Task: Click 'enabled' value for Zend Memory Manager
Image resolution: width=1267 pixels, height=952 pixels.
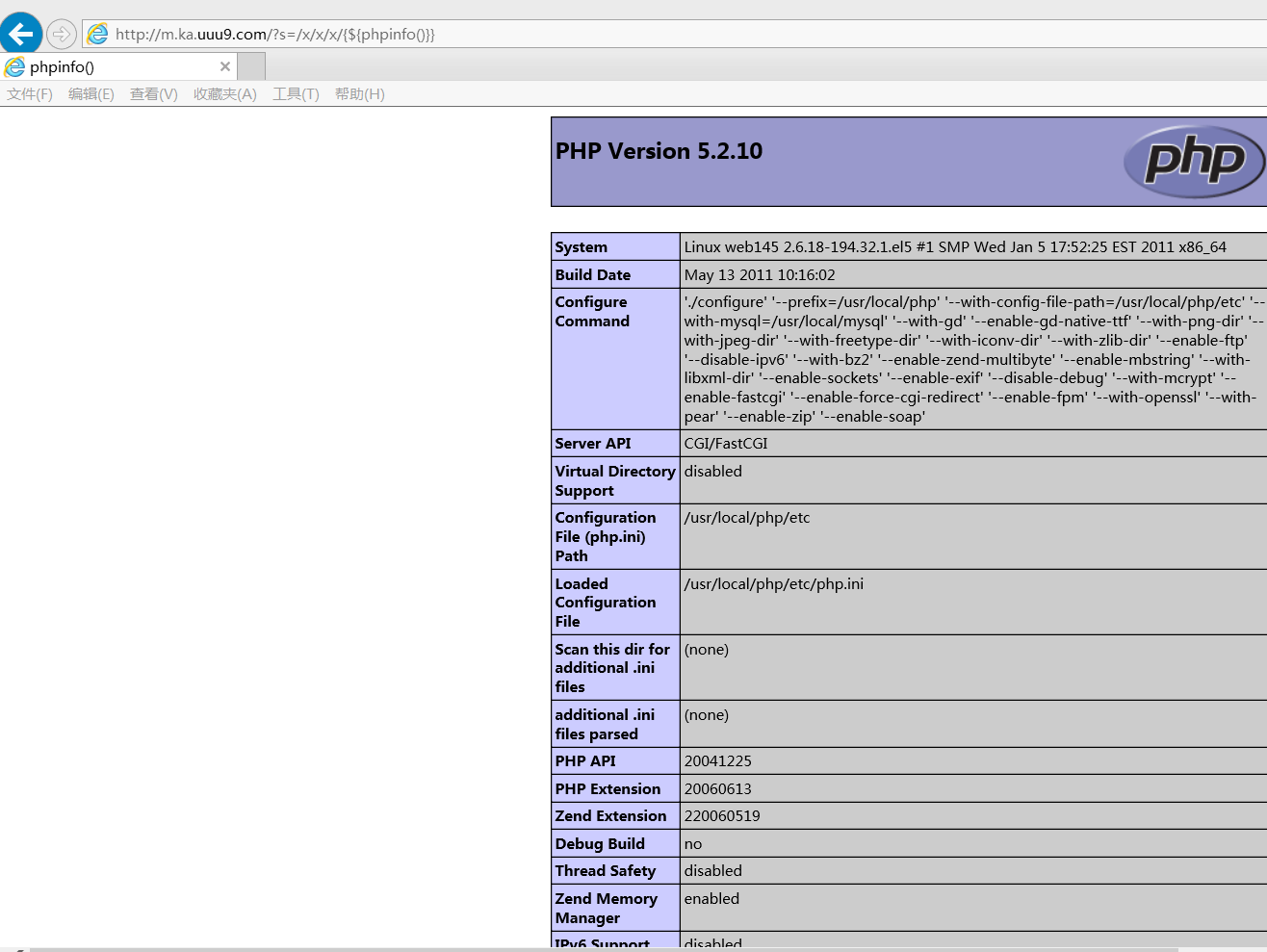Action: (x=712, y=899)
